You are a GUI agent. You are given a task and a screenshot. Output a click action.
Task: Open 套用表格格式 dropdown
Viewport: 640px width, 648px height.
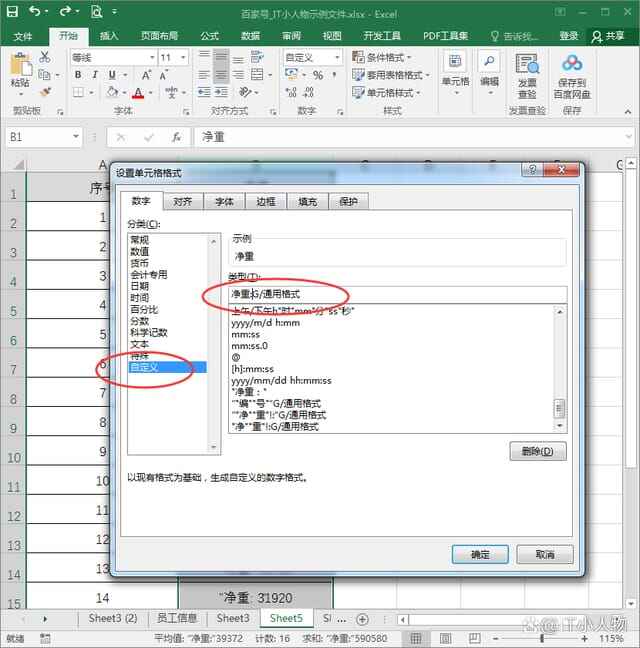click(391, 75)
